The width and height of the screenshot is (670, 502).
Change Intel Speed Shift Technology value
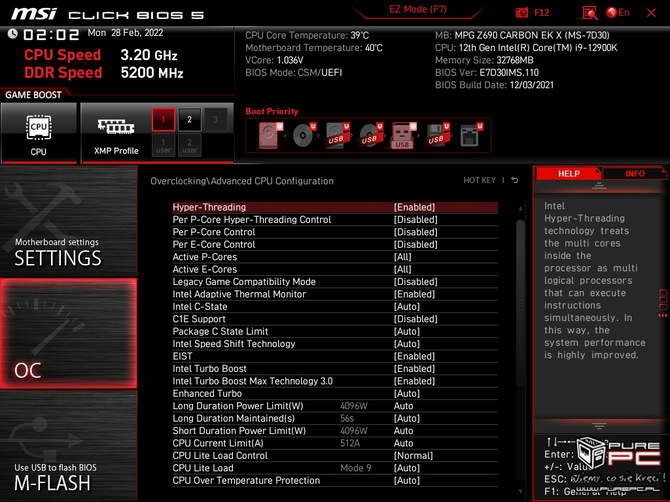(406, 343)
